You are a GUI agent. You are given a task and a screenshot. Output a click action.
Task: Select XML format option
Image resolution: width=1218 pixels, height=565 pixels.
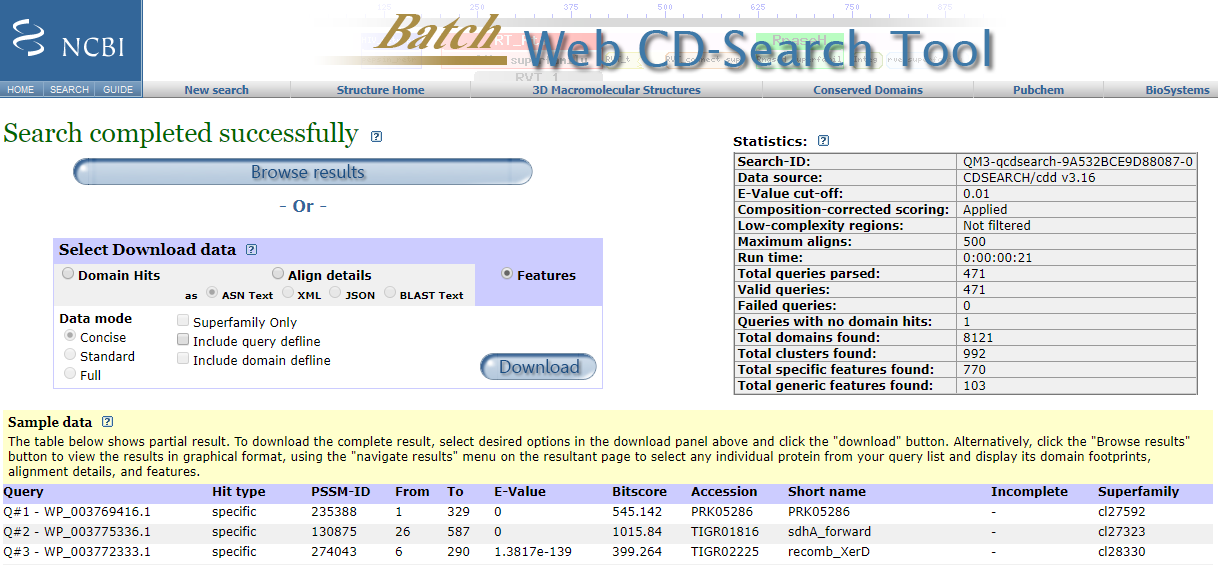tap(287, 294)
